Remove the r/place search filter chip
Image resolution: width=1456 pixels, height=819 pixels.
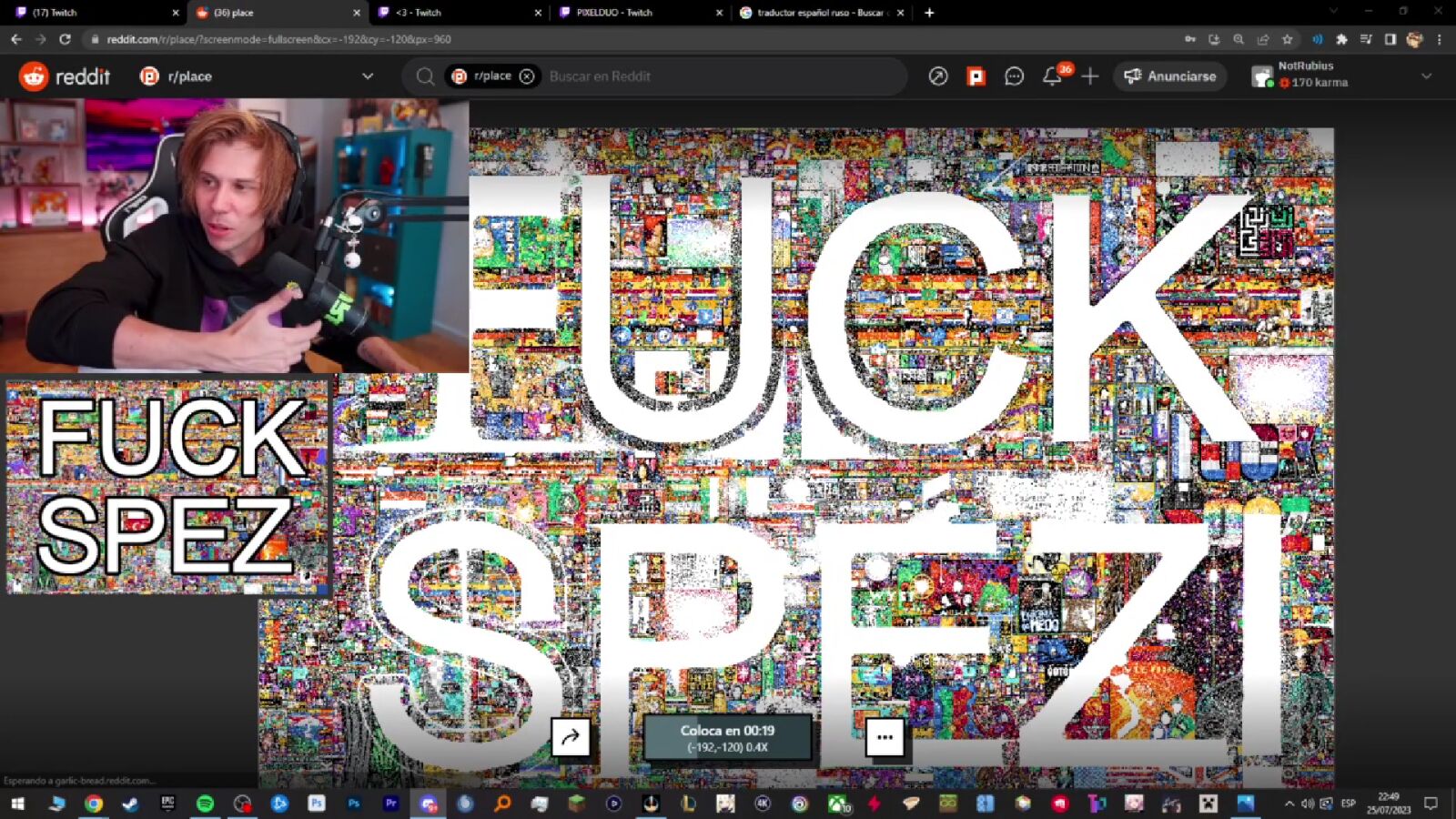tap(527, 76)
